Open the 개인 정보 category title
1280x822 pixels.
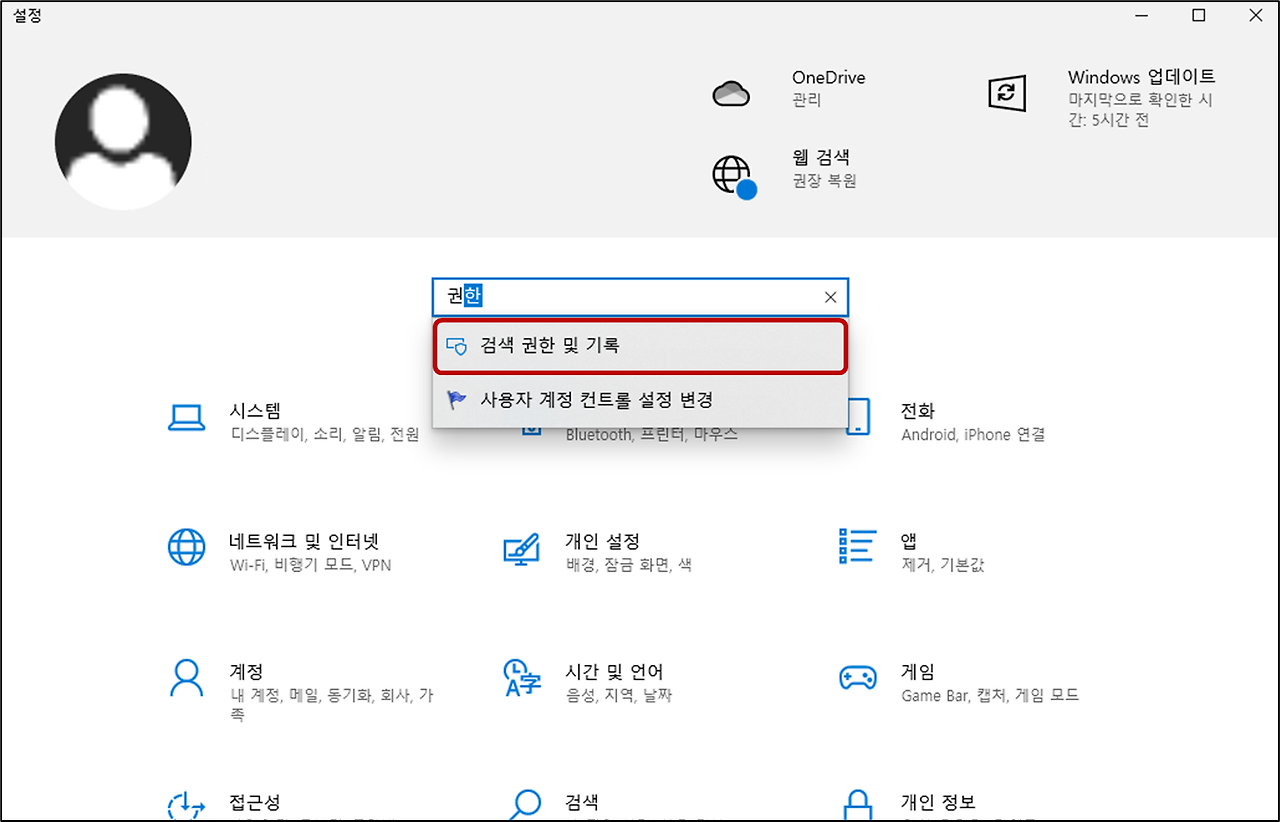(x=938, y=802)
